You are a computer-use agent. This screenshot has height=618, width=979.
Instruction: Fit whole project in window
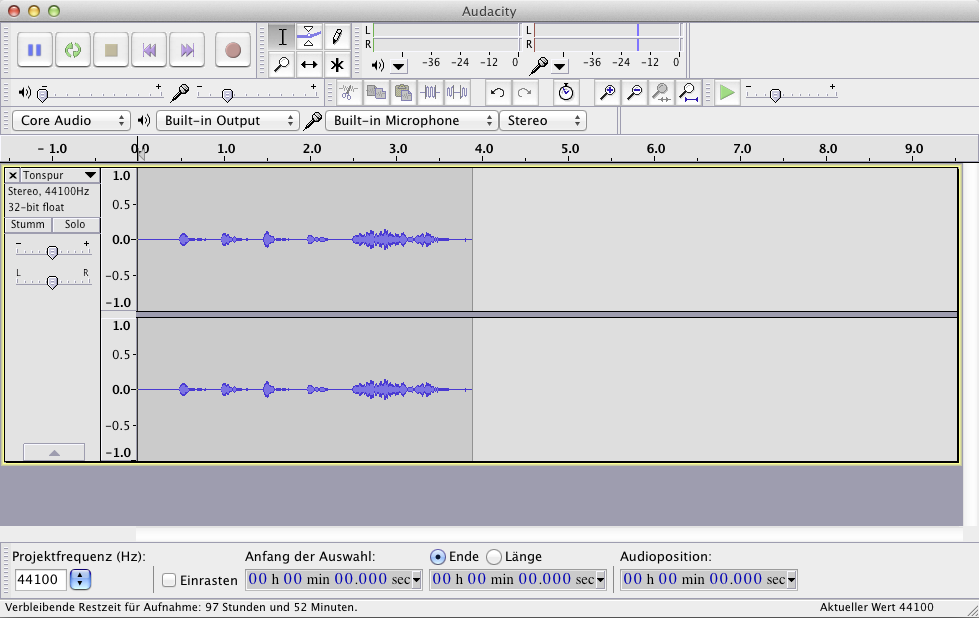click(689, 93)
